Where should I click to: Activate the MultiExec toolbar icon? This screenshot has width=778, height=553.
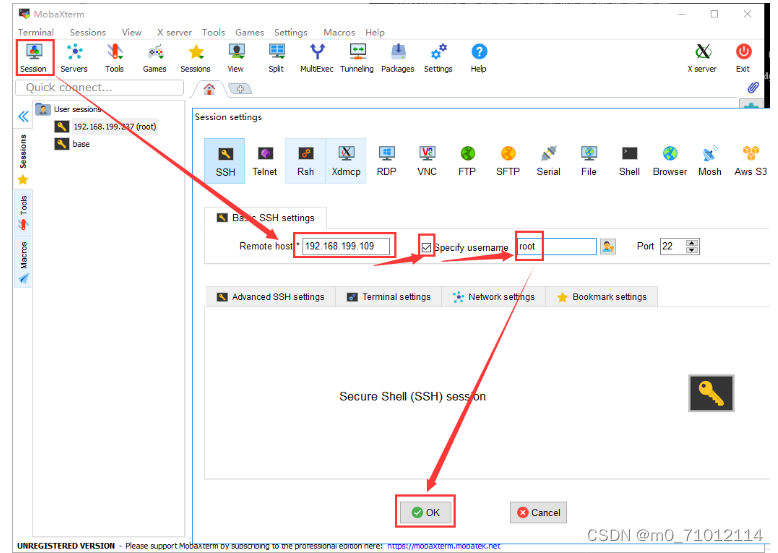click(x=317, y=58)
